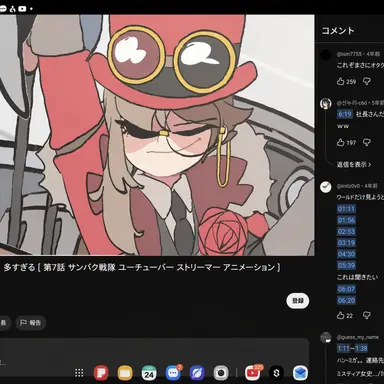This screenshot has width=384, height=384.
Task: Dislike the comment with 197 likes
Action: (x=367, y=142)
